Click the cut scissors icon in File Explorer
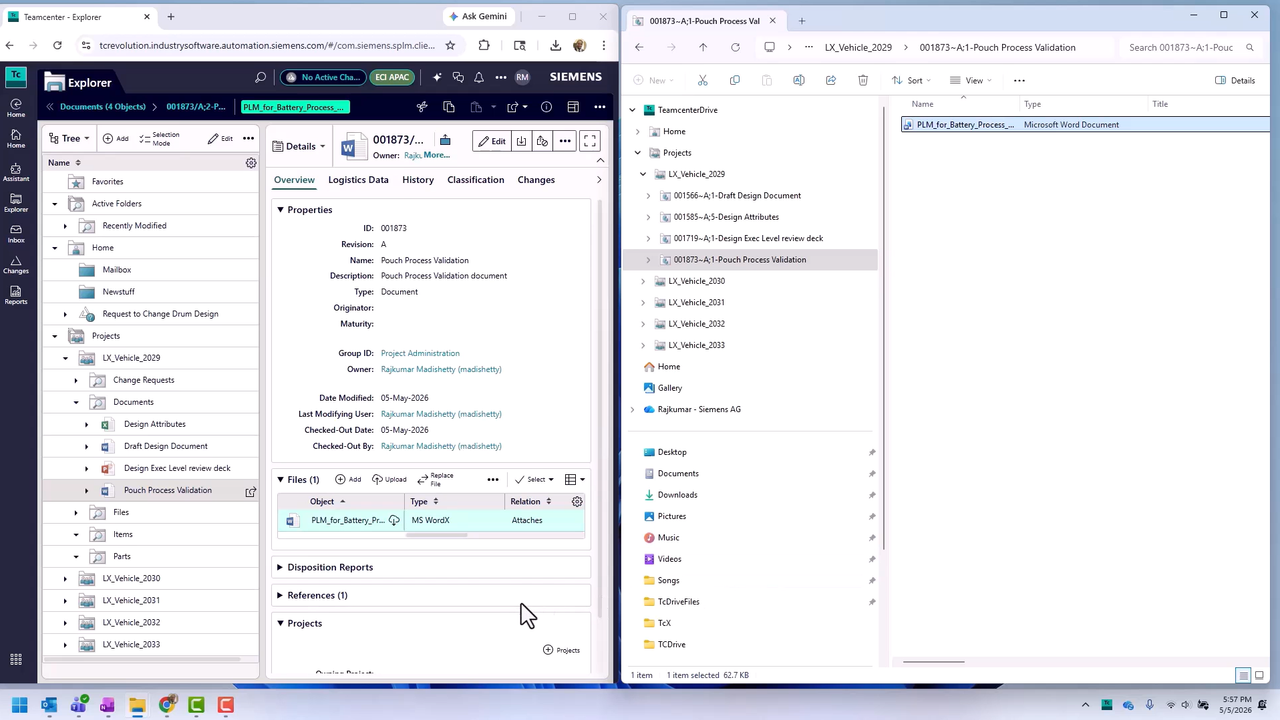Image resolution: width=1280 pixels, height=720 pixels. coord(703,80)
